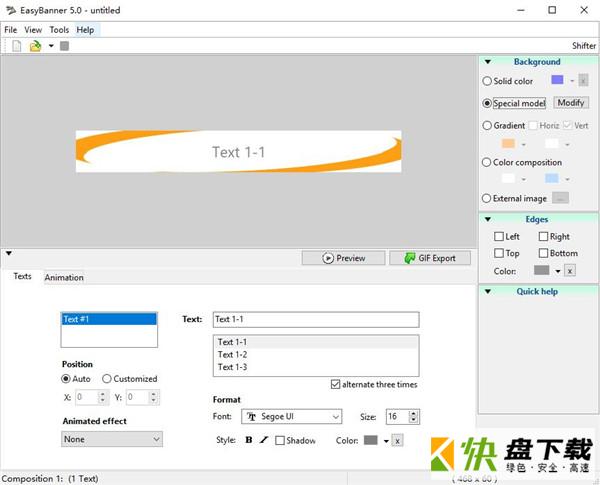This screenshot has height=485, width=600.
Task: Click the Text input field
Action: [x=316, y=319]
